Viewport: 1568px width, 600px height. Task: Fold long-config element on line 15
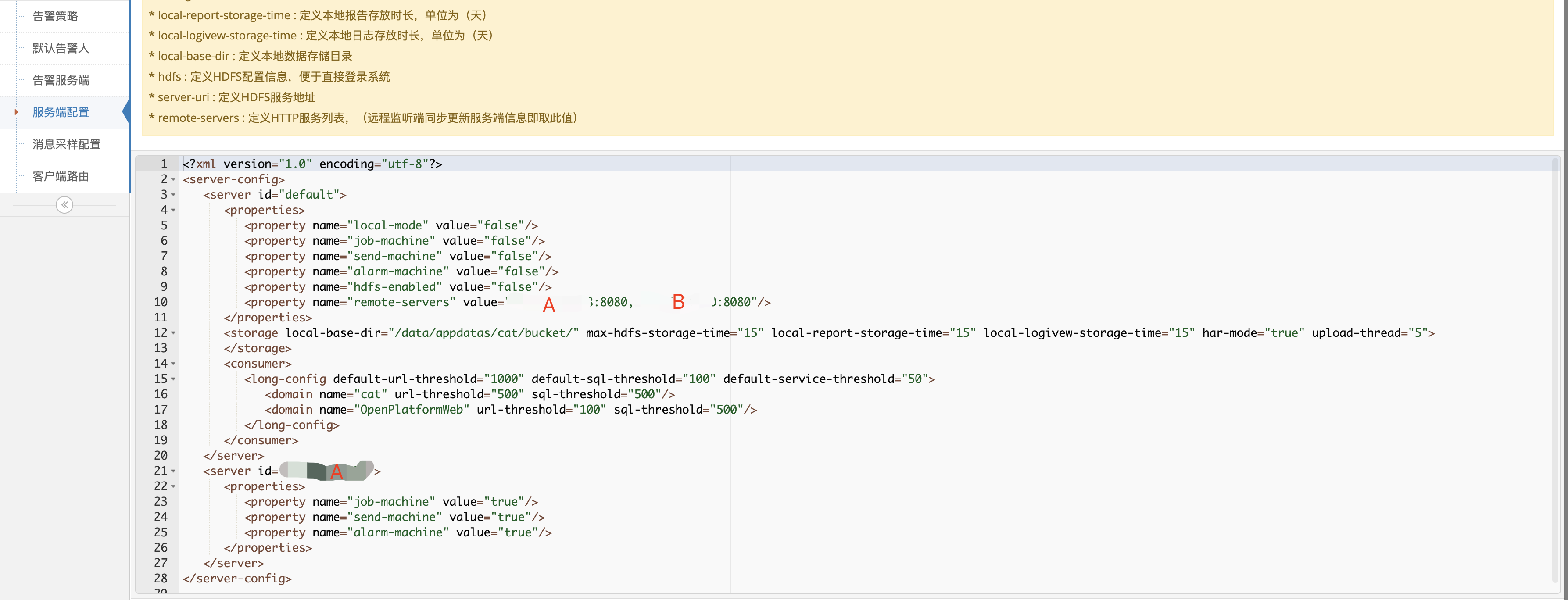click(173, 379)
